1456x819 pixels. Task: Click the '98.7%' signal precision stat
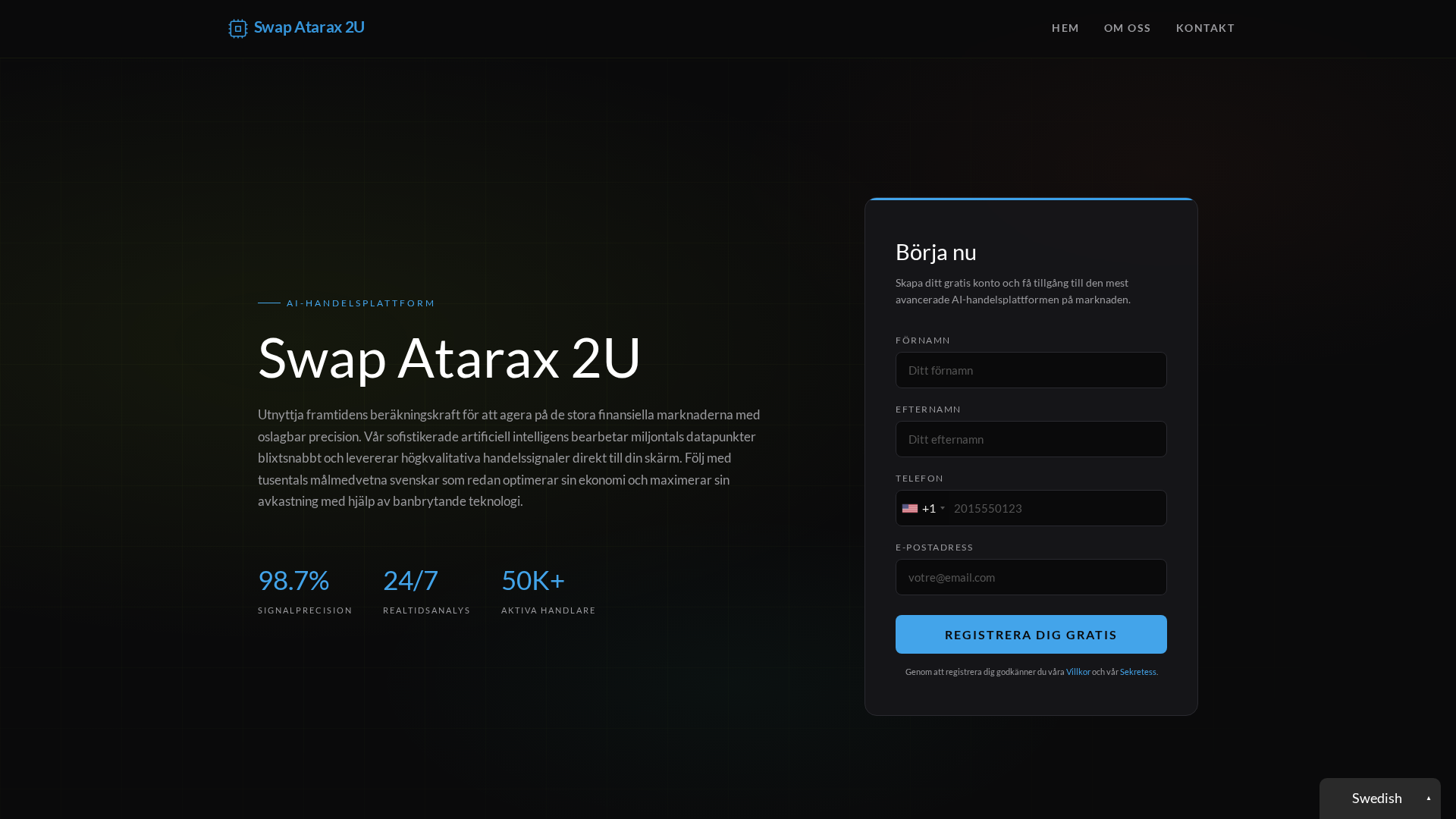pyautogui.click(x=293, y=580)
